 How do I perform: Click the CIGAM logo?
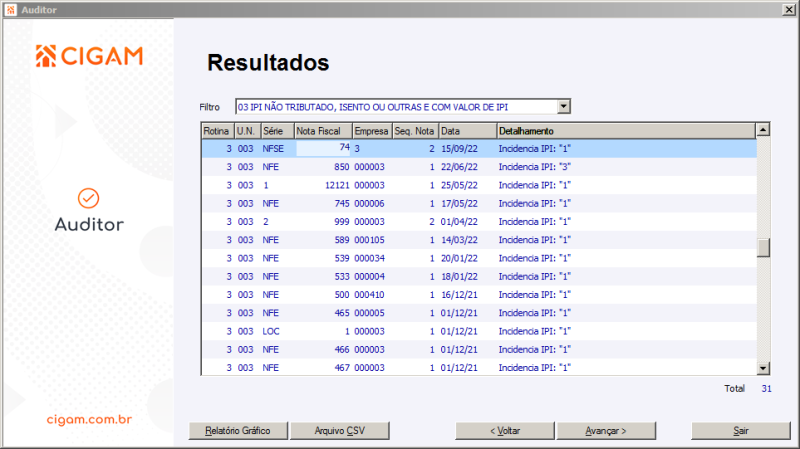click(x=89, y=56)
